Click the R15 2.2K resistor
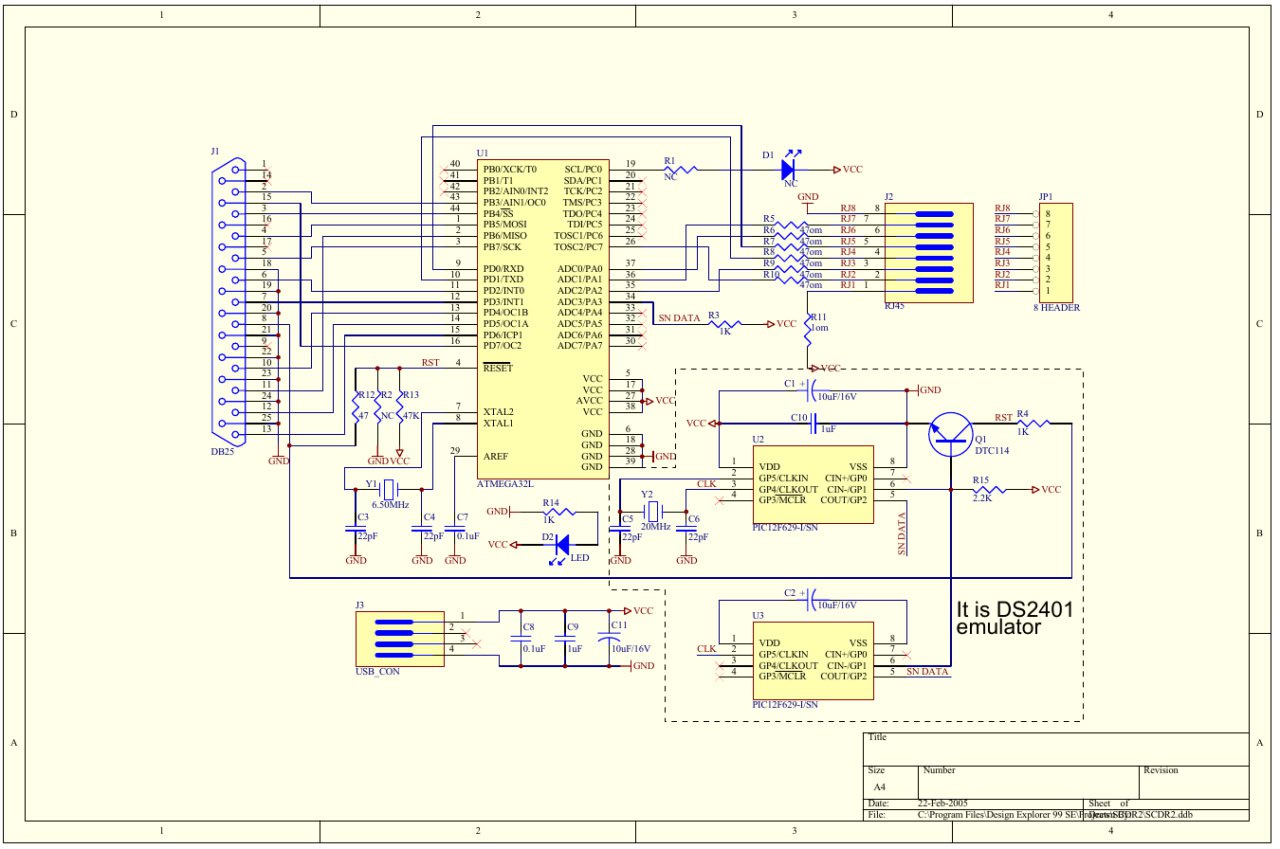Image resolution: width=1280 pixels, height=849 pixels. [x=986, y=490]
